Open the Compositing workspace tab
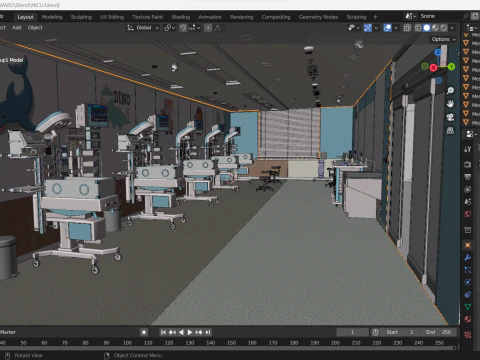This screenshot has width=480, height=360. [x=276, y=17]
